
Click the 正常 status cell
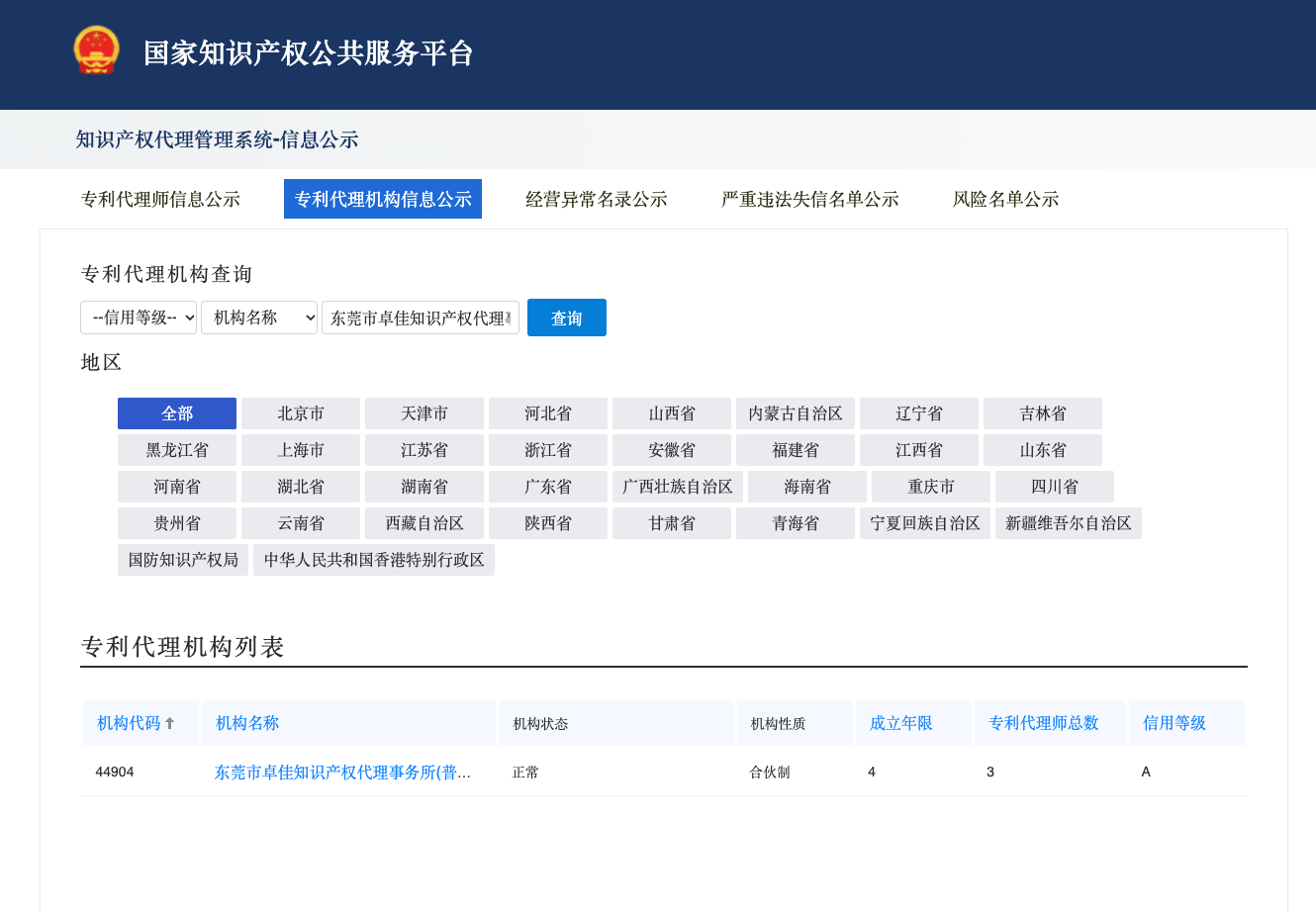pyautogui.click(x=525, y=773)
